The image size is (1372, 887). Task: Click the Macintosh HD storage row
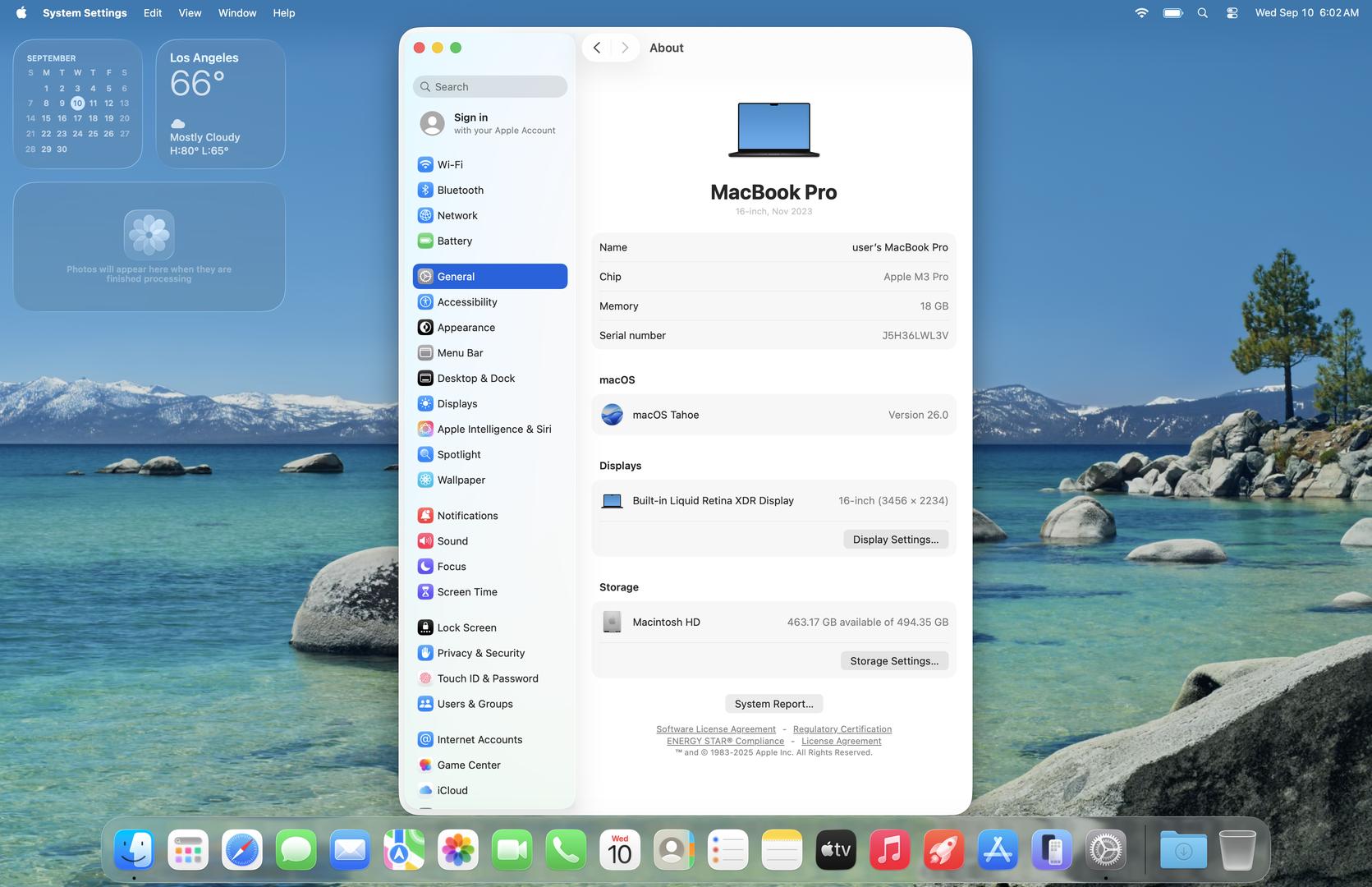click(x=773, y=622)
